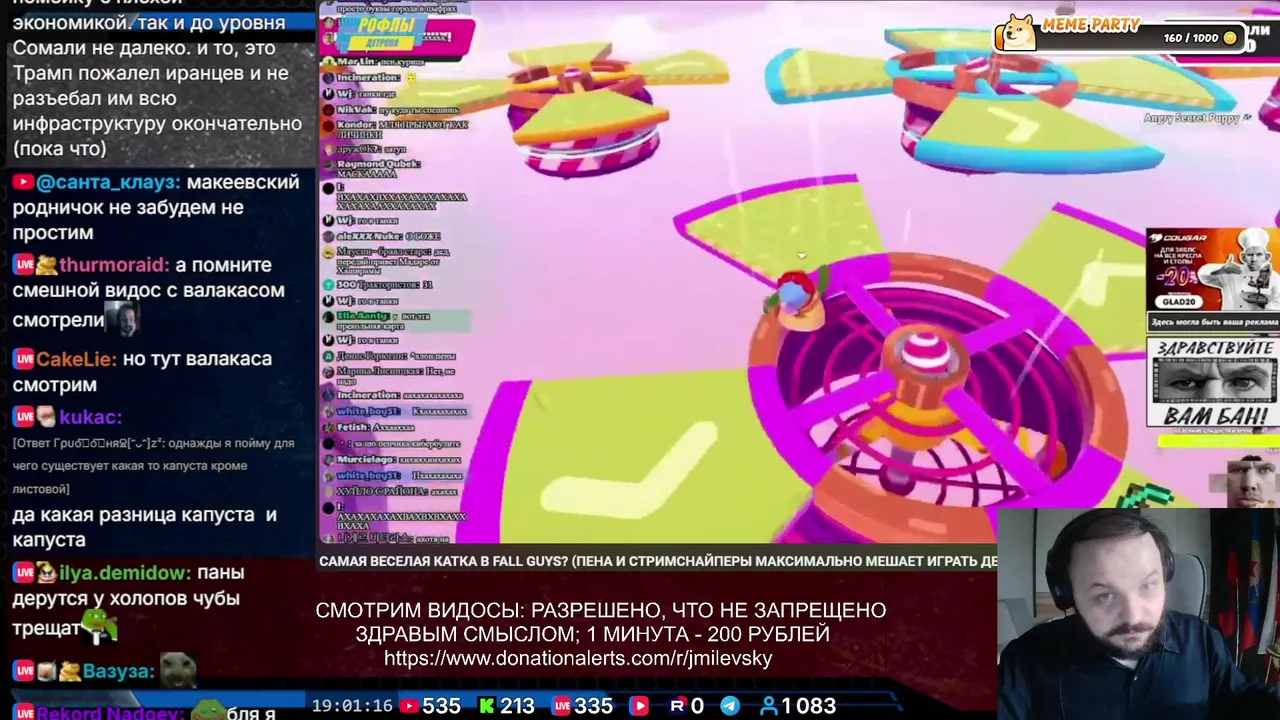This screenshot has height=720, width=1280.
Task: Click the emote image in Вазуза's message
Action: tap(179, 669)
